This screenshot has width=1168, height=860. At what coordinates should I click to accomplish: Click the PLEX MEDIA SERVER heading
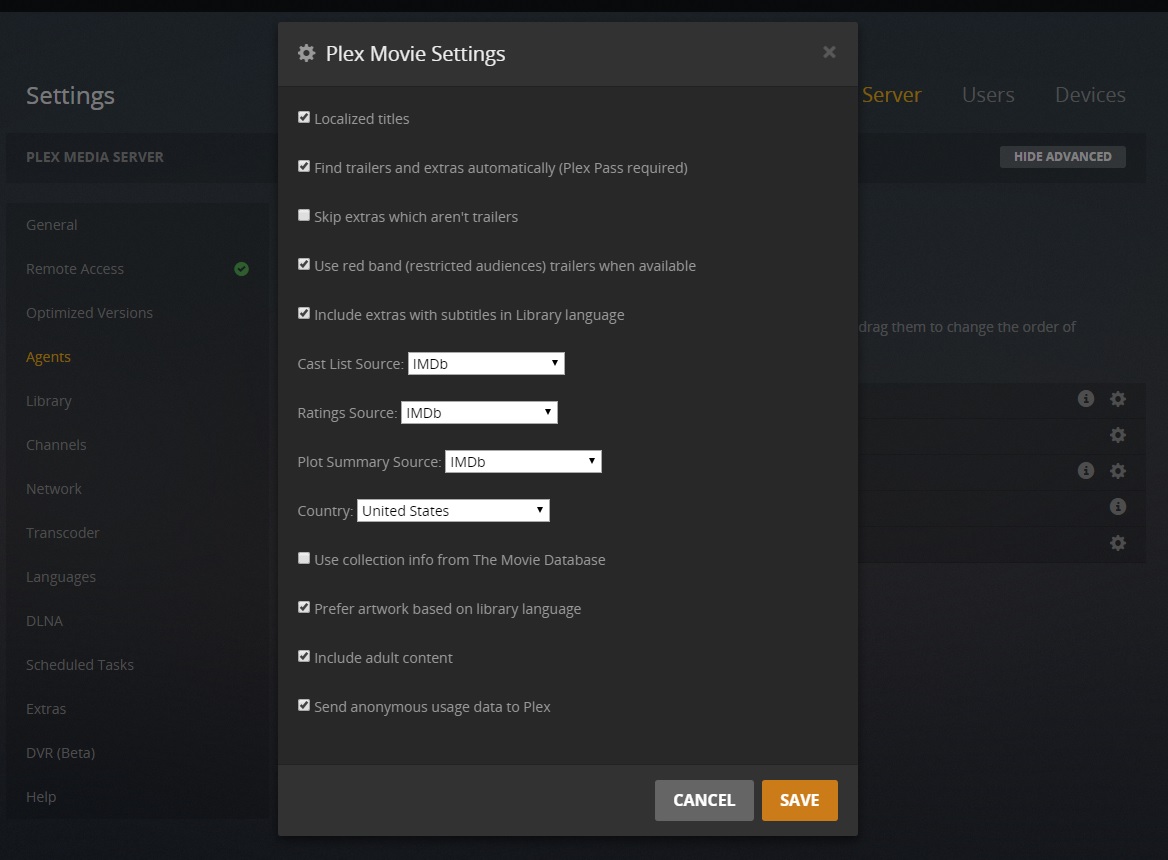click(x=95, y=157)
